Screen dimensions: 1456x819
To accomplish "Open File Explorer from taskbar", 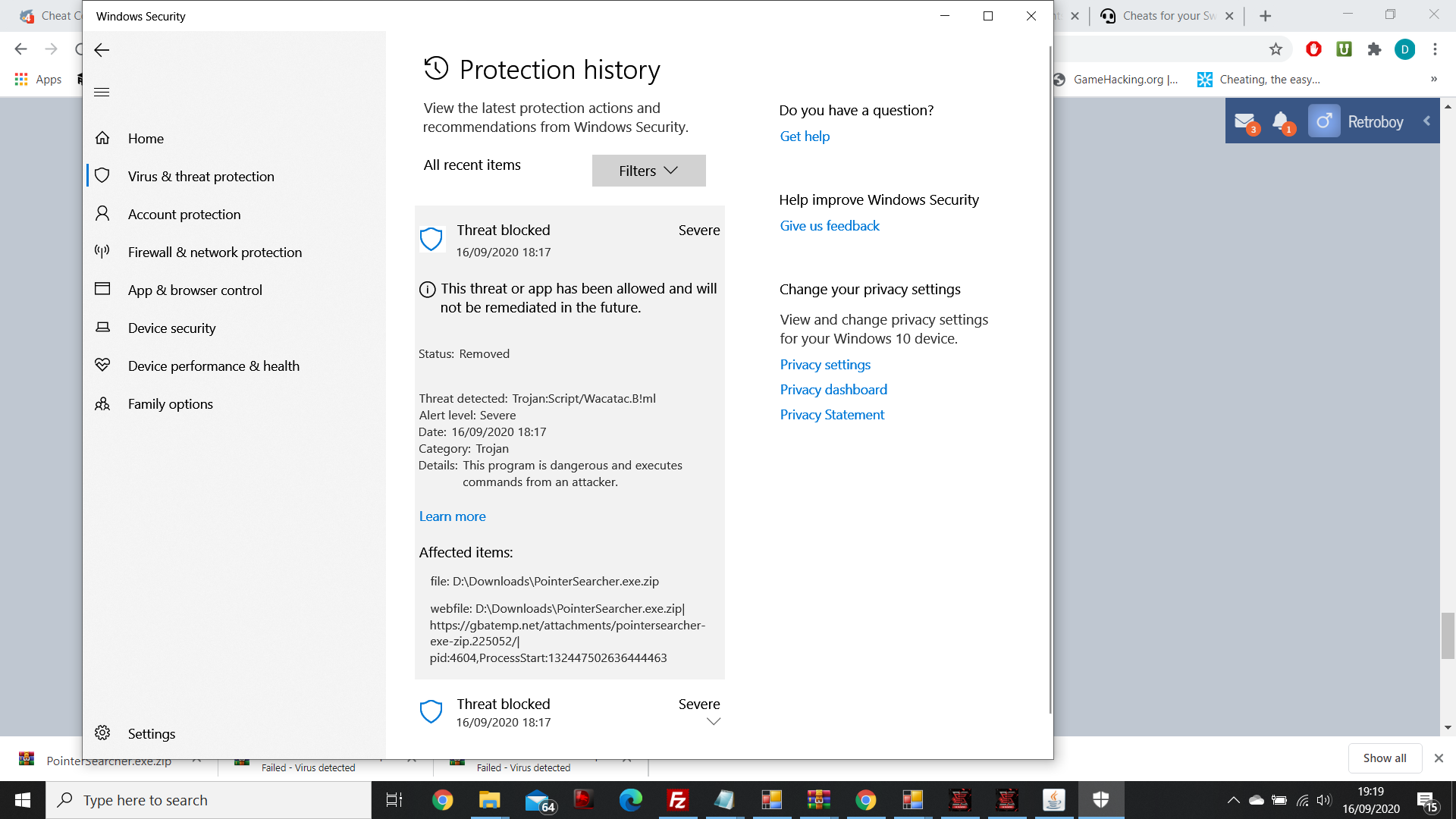I will [x=490, y=800].
